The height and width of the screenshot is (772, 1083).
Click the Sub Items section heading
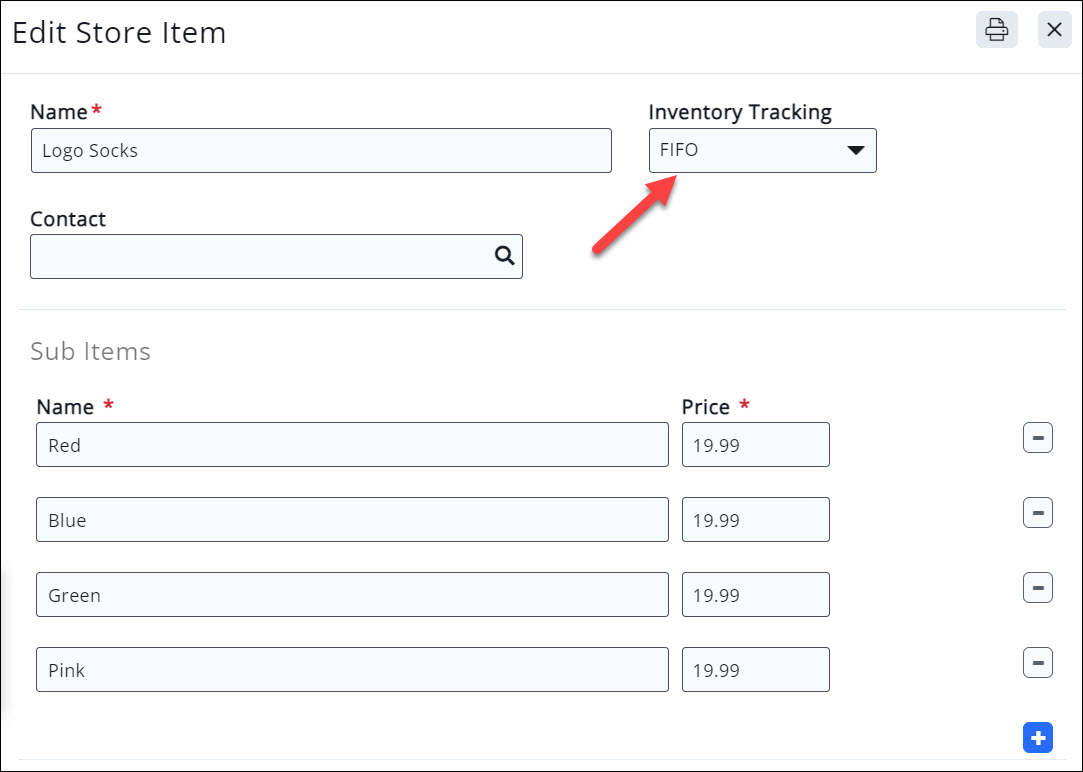click(90, 352)
